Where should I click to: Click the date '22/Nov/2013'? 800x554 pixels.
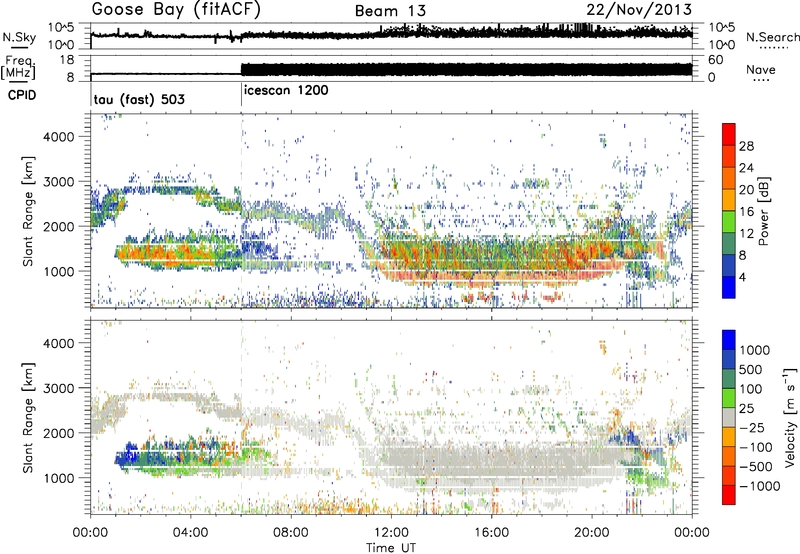coord(639,10)
